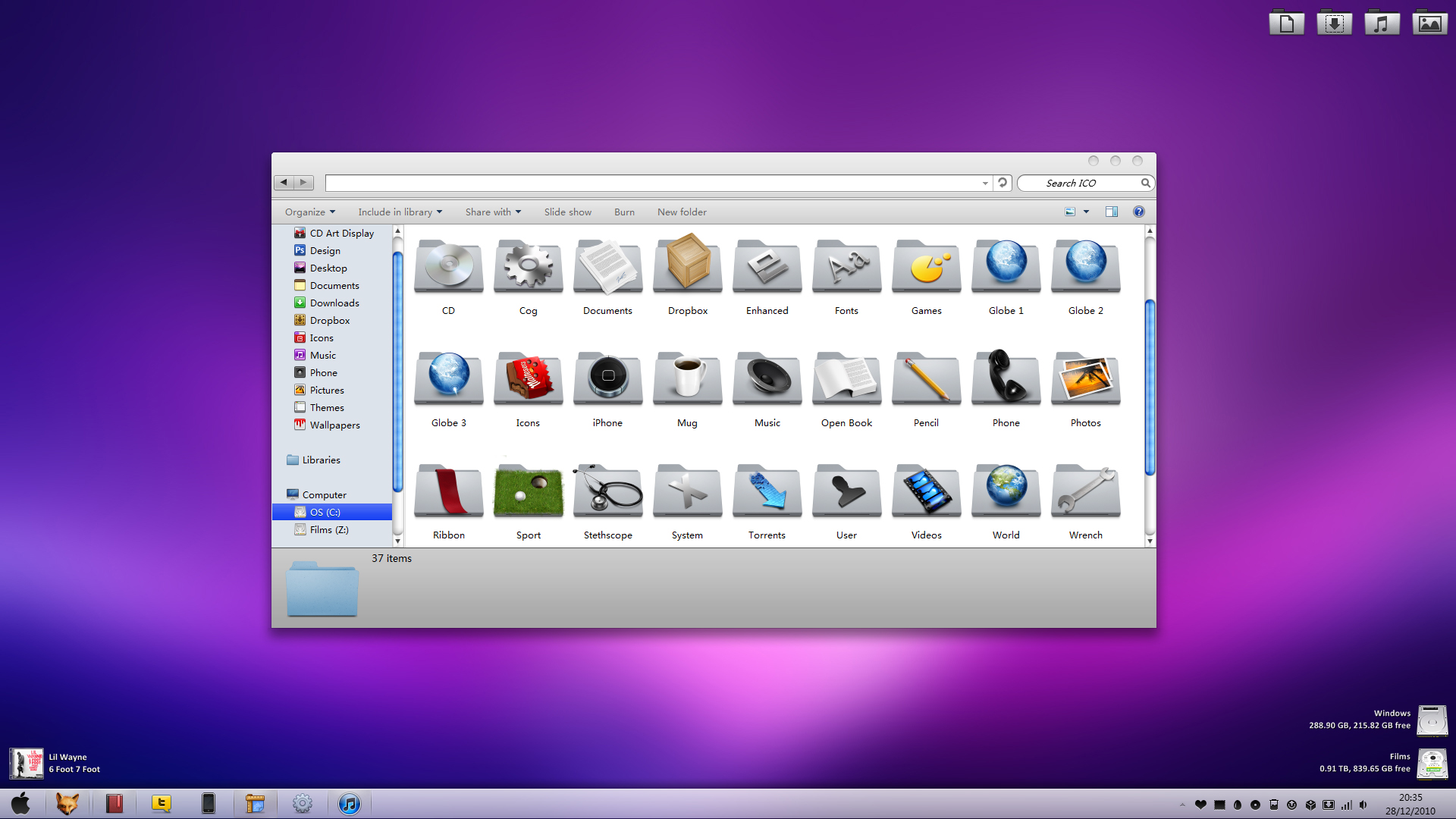The image size is (1456, 819).
Task: Select the Games folder icon
Action: (927, 266)
